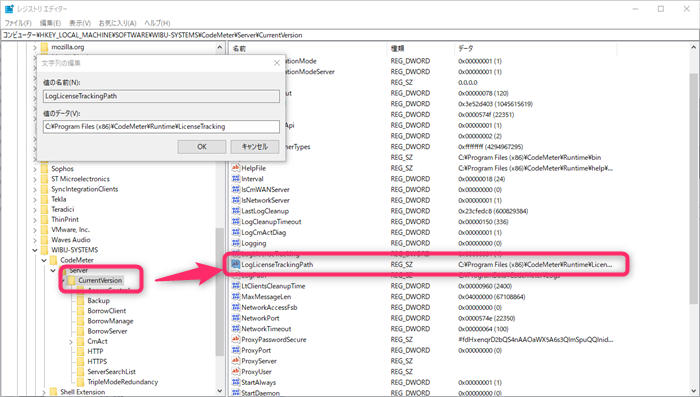Select the LogCmActDiag value icon
Viewport: 700px width, 397px height.
coord(236,232)
